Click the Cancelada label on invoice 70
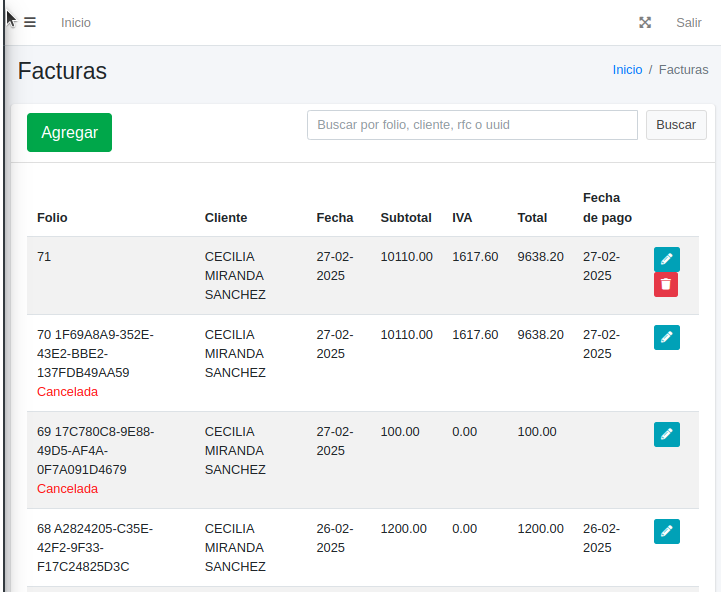The image size is (721, 592). pyautogui.click(x=67, y=392)
